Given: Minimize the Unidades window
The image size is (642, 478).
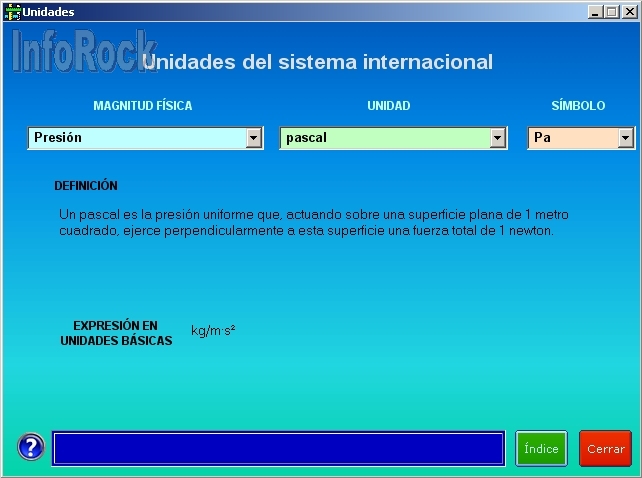Looking at the screenshot, I should coord(595,12).
